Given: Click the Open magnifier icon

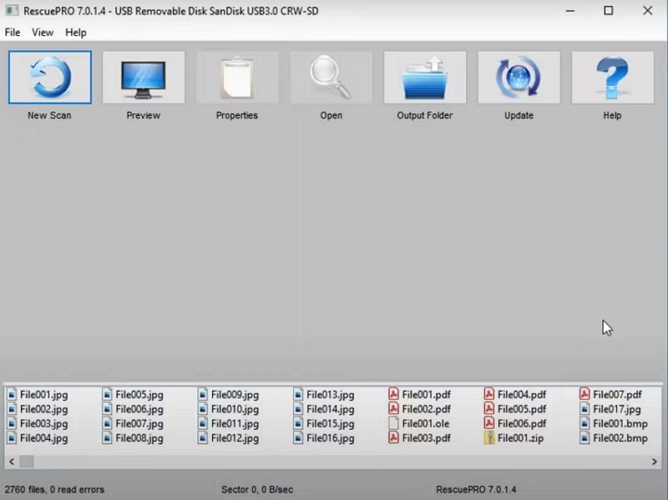Looking at the screenshot, I should tap(331, 77).
